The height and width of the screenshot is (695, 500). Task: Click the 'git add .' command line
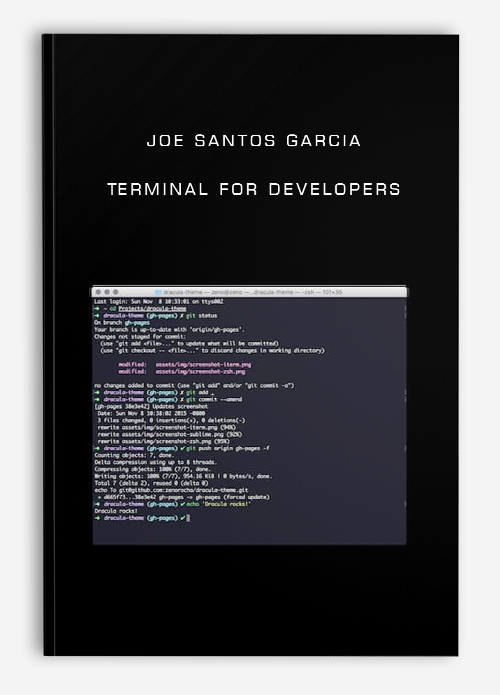154,392
